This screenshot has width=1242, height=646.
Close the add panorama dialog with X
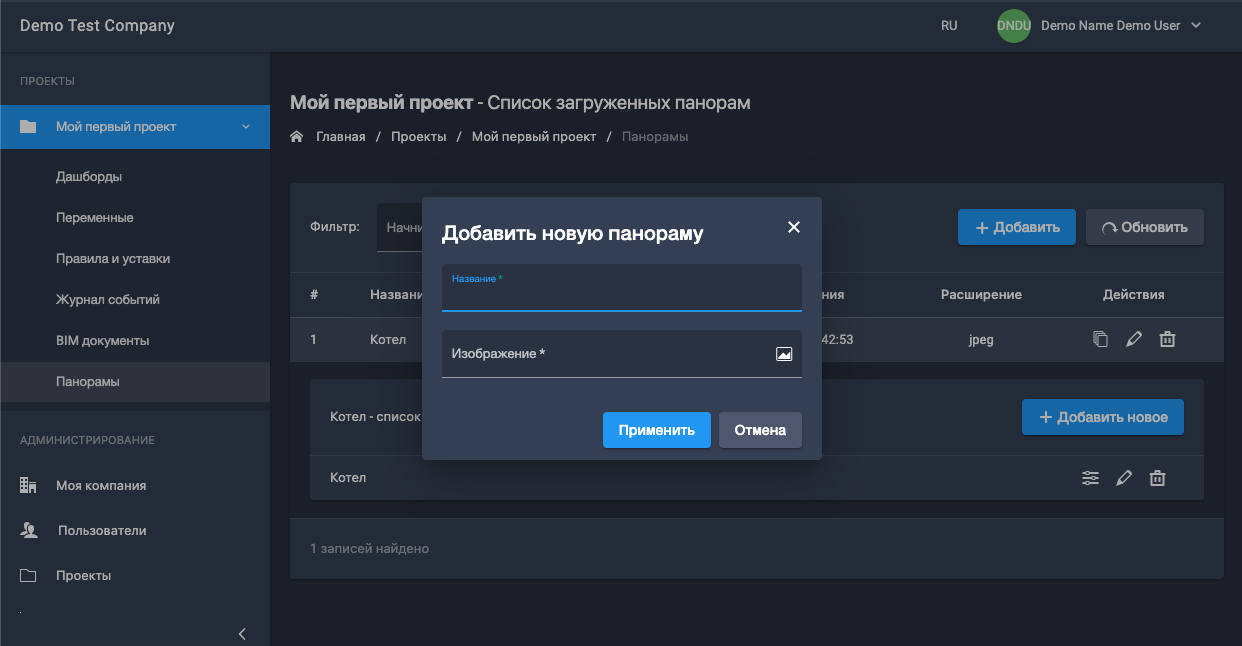coord(794,227)
